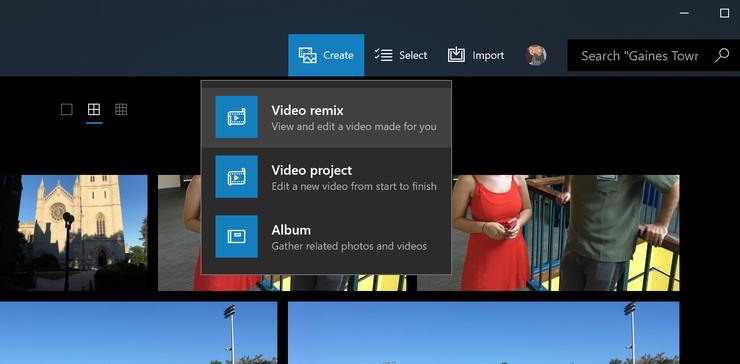Open bottom-right stadium light sky photo
The width and height of the screenshot is (740, 364).
click(x=484, y=333)
